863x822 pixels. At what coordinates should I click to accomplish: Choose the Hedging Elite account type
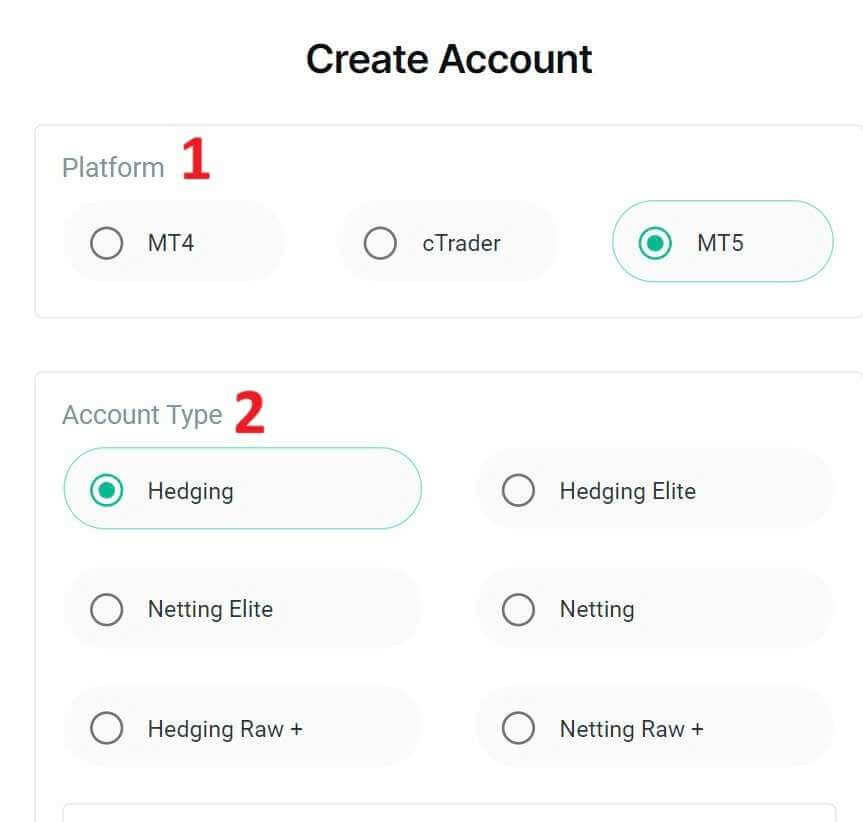click(653, 490)
